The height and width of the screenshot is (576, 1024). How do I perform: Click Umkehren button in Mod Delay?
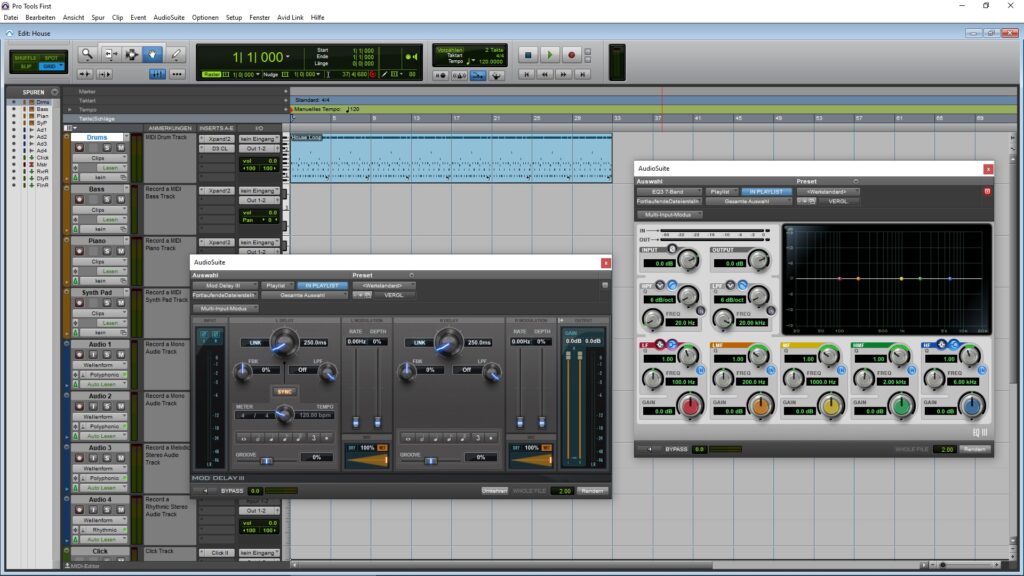coord(494,491)
